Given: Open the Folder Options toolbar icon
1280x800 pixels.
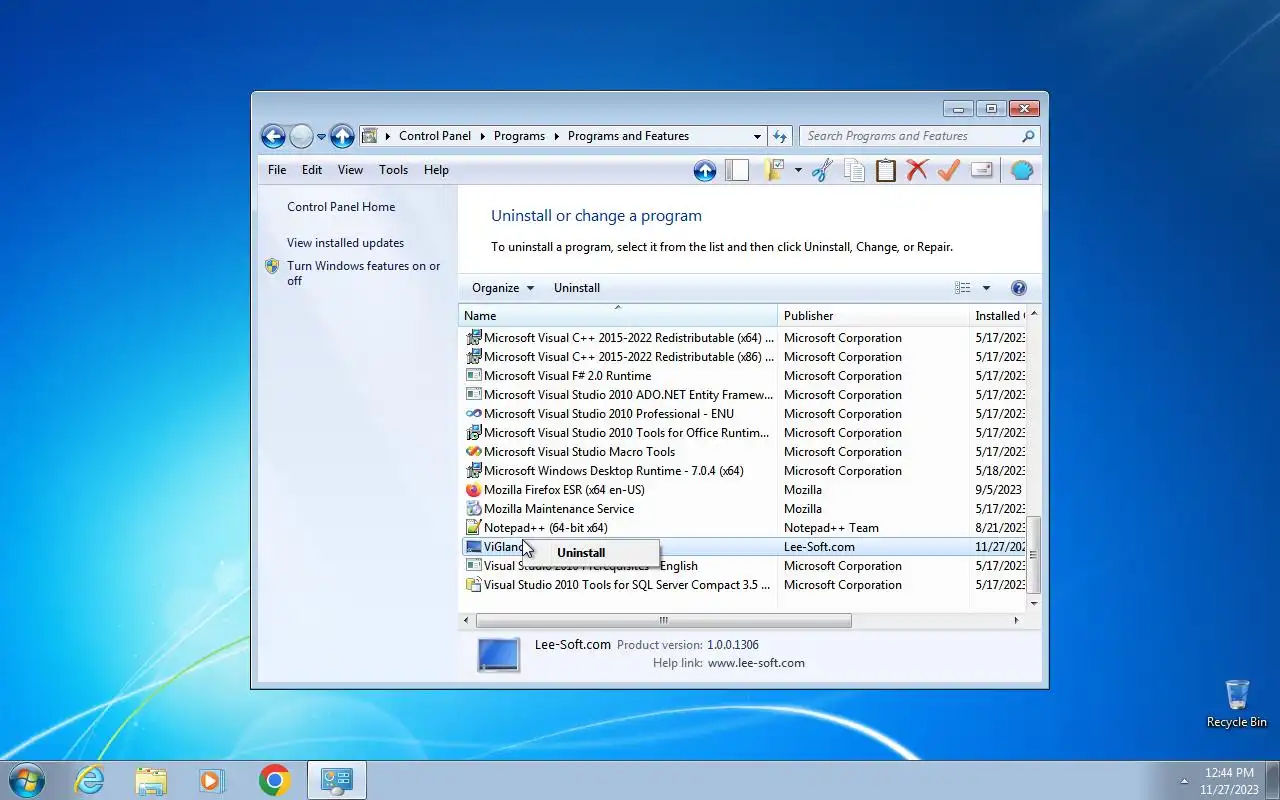Looking at the screenshot, I should tap(775, 171).
